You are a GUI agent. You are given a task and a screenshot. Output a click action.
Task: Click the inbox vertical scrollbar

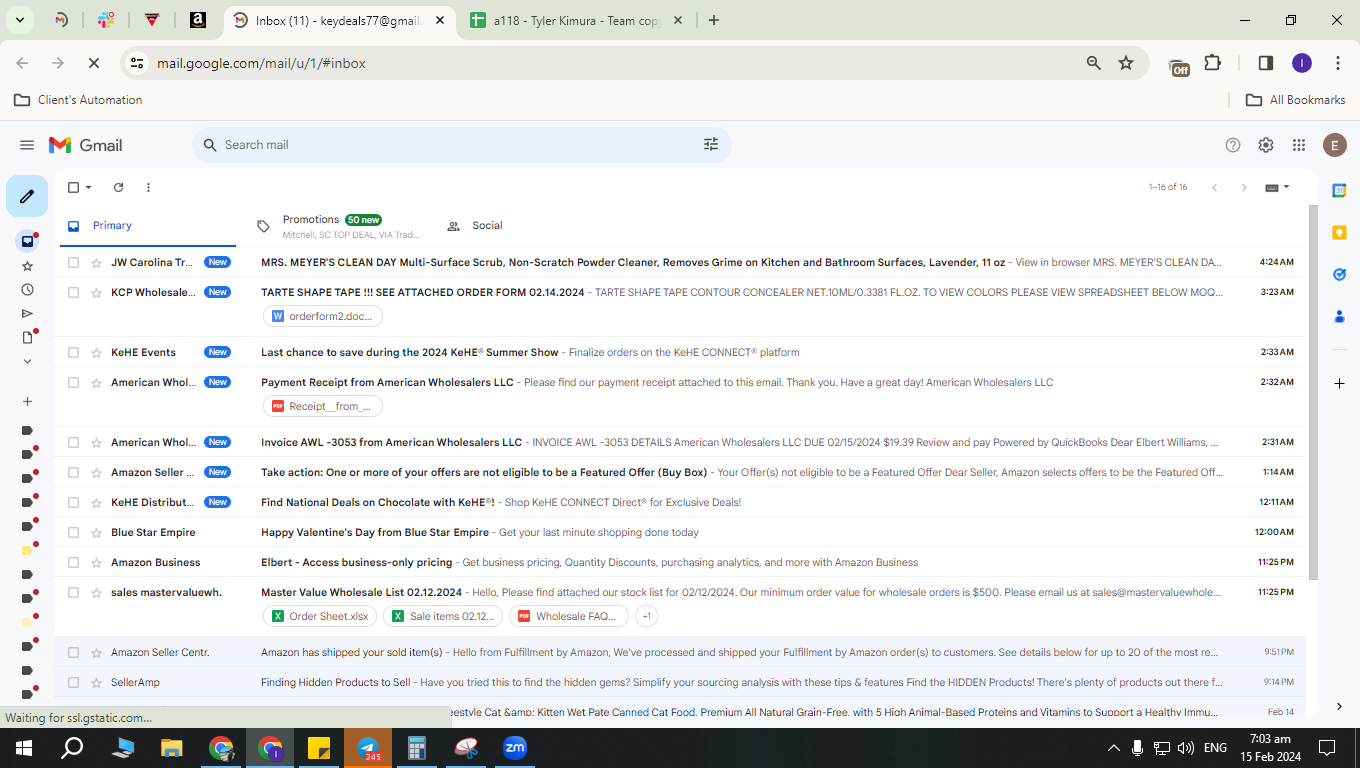(x=1313, y=392)
